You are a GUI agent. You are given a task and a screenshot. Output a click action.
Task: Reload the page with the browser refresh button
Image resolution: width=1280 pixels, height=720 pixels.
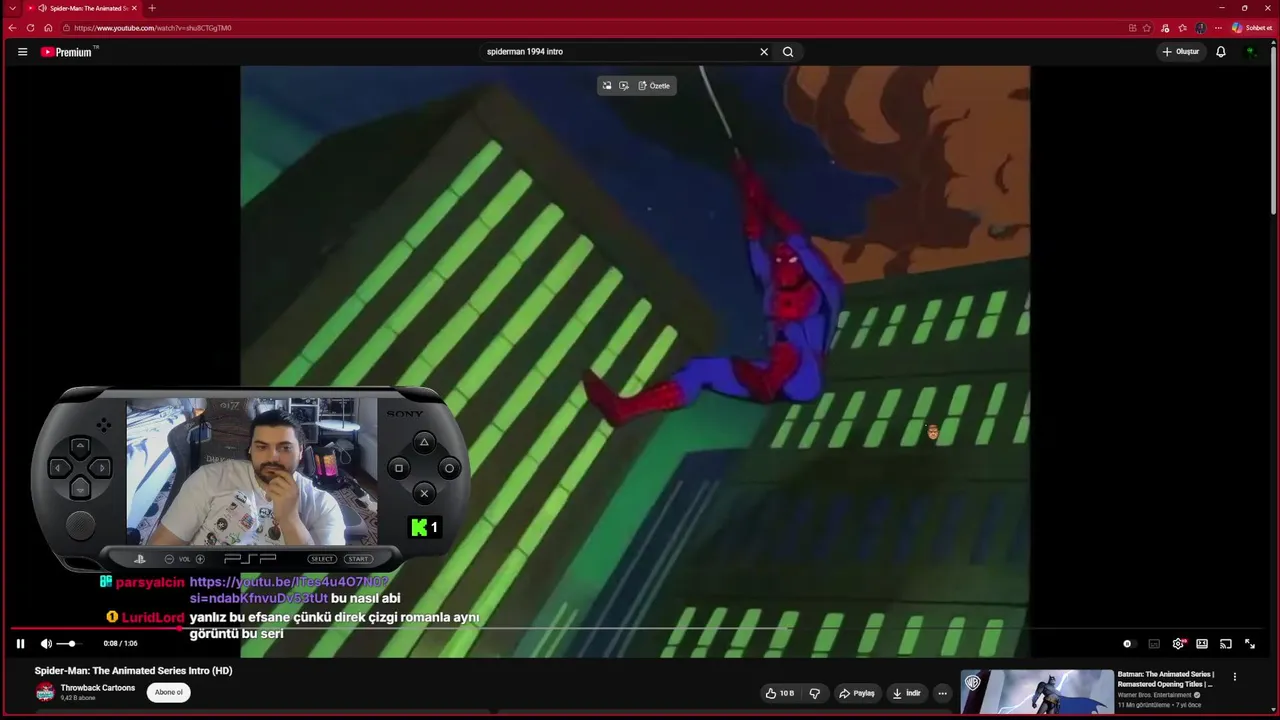(x=30, y=28)
